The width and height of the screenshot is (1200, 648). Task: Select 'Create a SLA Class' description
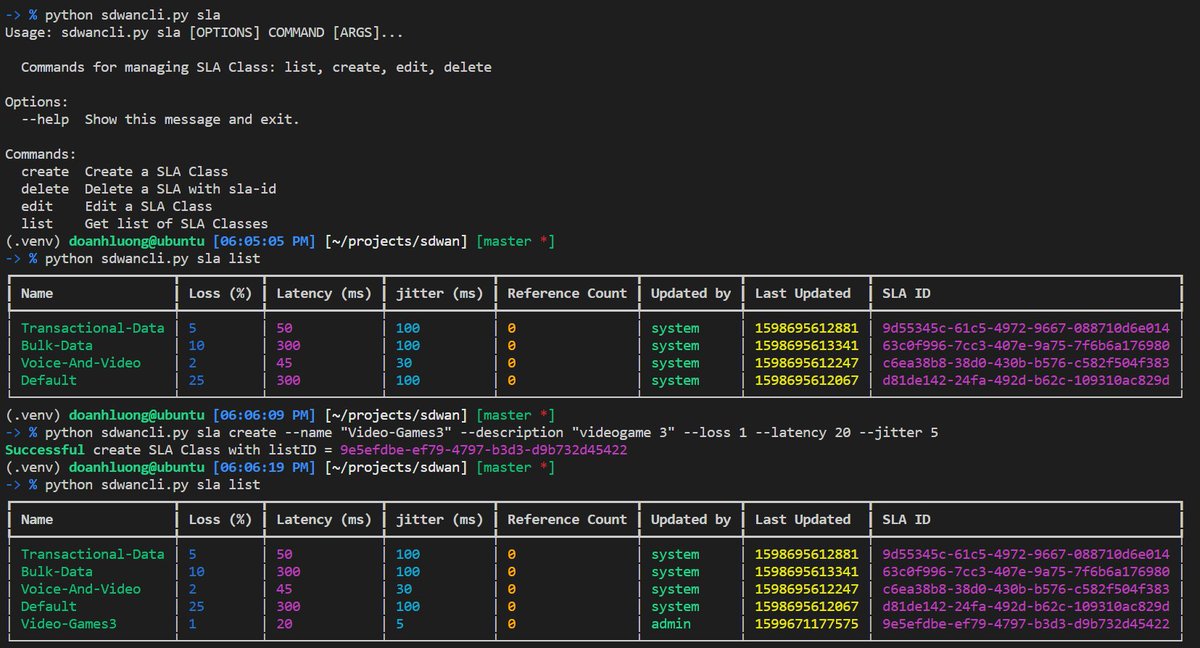pos(156,171)
